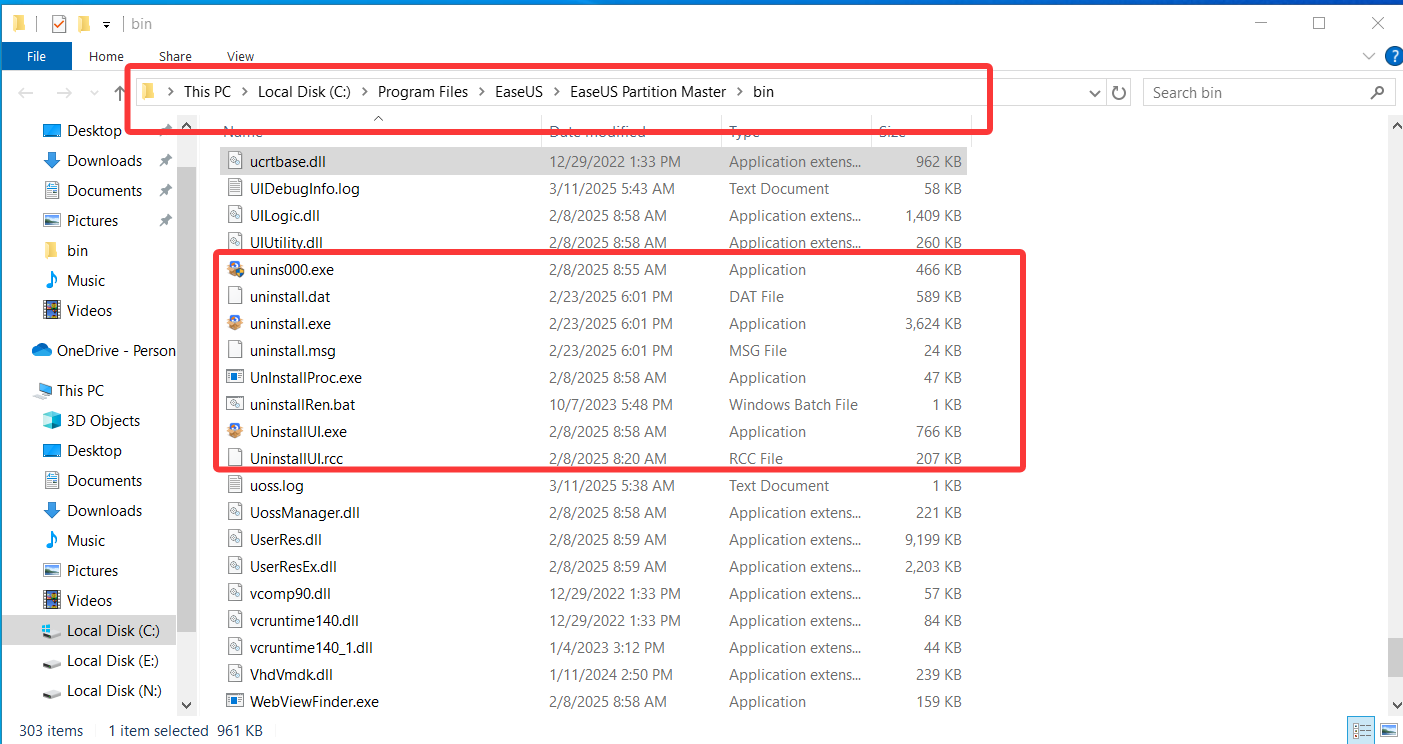Click the Up one level arrow
1403x744 pixels.
(119, 93)
